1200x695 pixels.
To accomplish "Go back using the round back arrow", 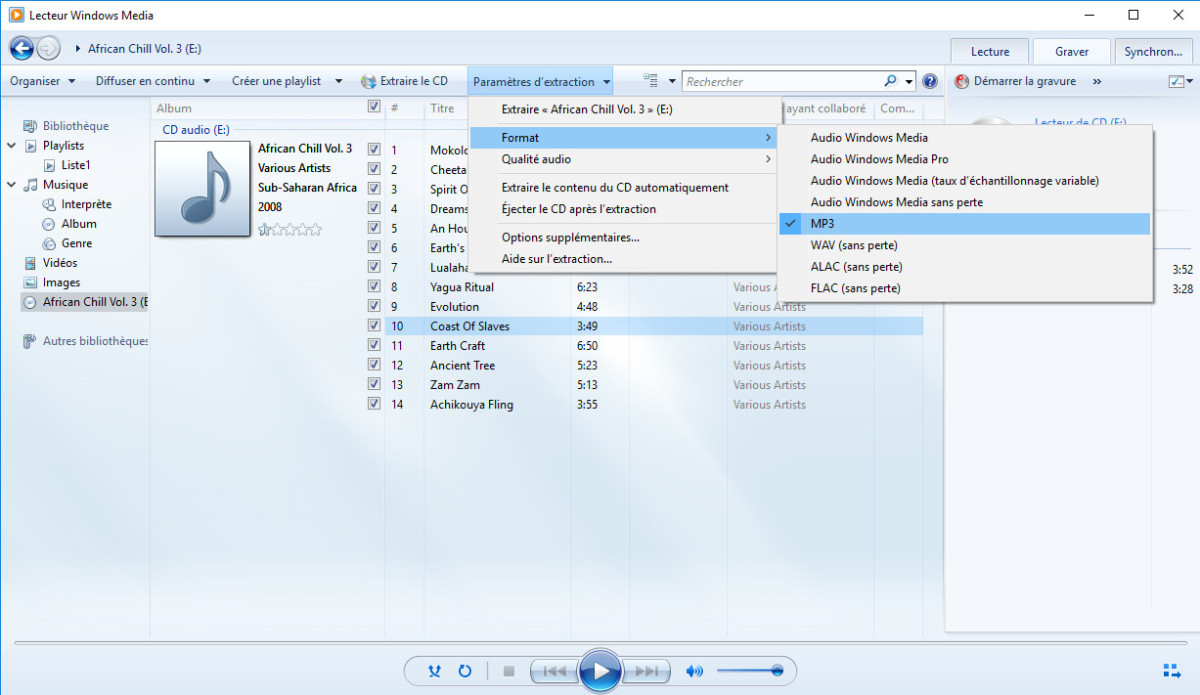I will [21, 48].
